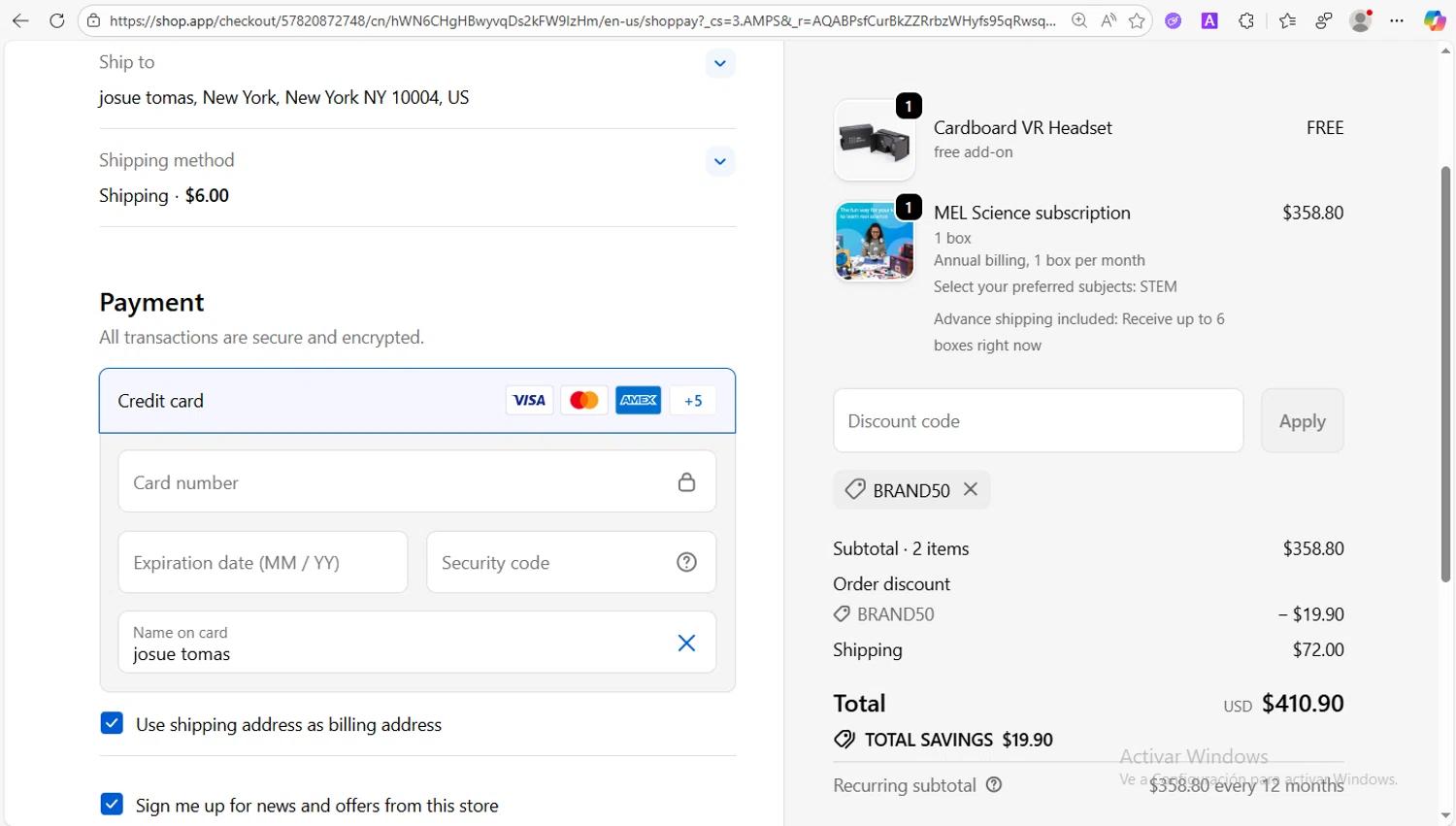Open Favorites list icon
The width and height of the screenshot is (1456, 826).
[x=1287, y=20]
